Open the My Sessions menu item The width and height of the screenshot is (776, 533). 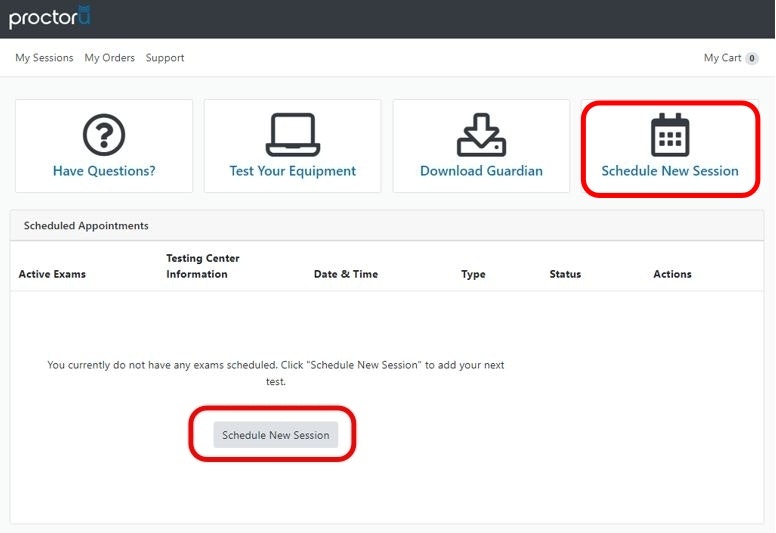click(x=44, y=58)
